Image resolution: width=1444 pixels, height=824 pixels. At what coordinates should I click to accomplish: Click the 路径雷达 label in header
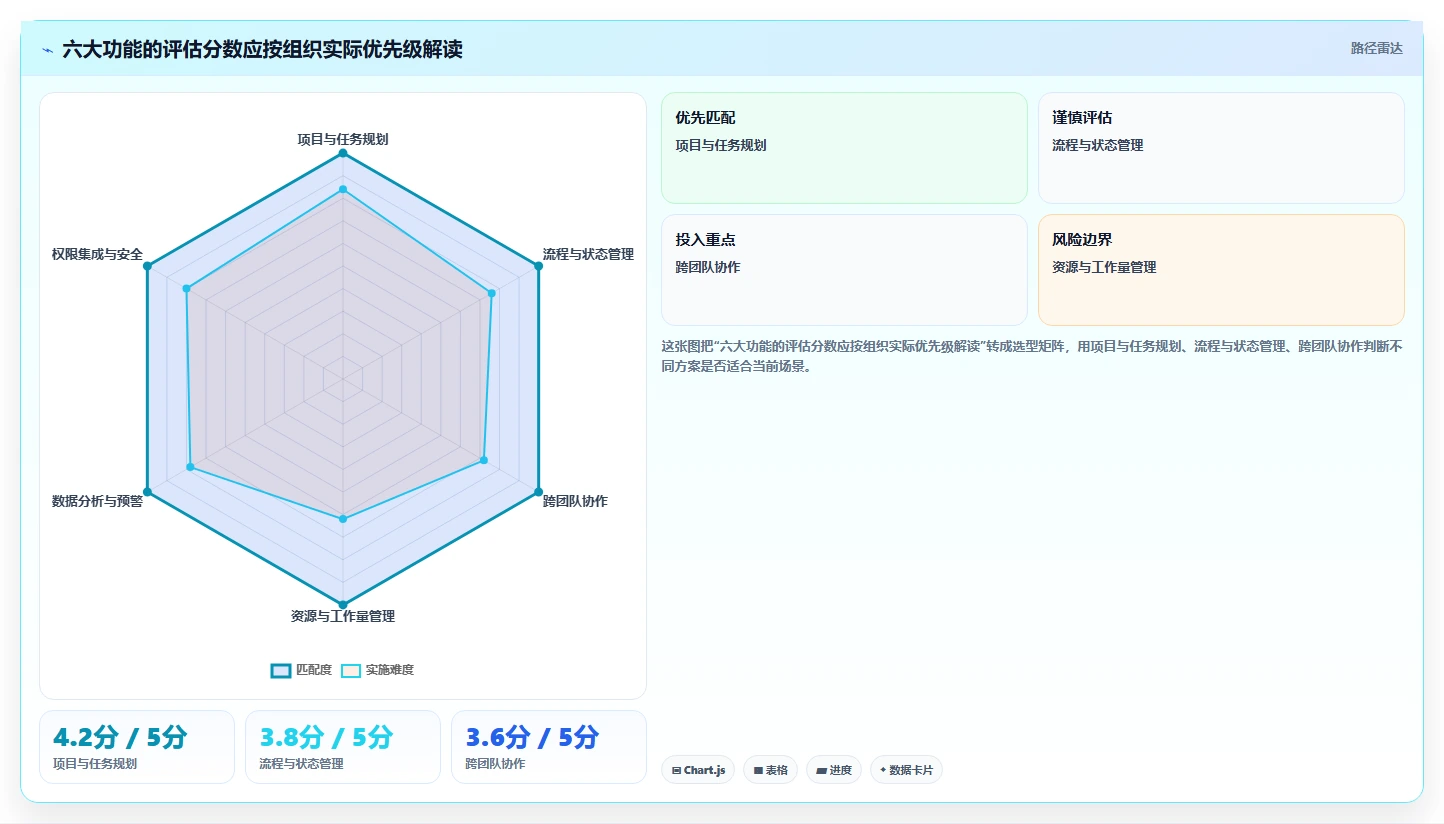pos(1377,48)
